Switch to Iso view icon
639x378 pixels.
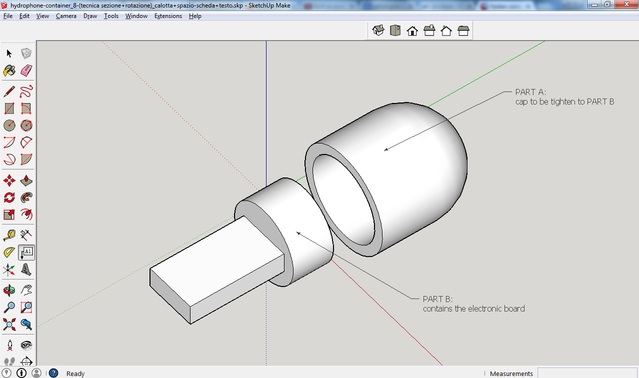point(378,30)
